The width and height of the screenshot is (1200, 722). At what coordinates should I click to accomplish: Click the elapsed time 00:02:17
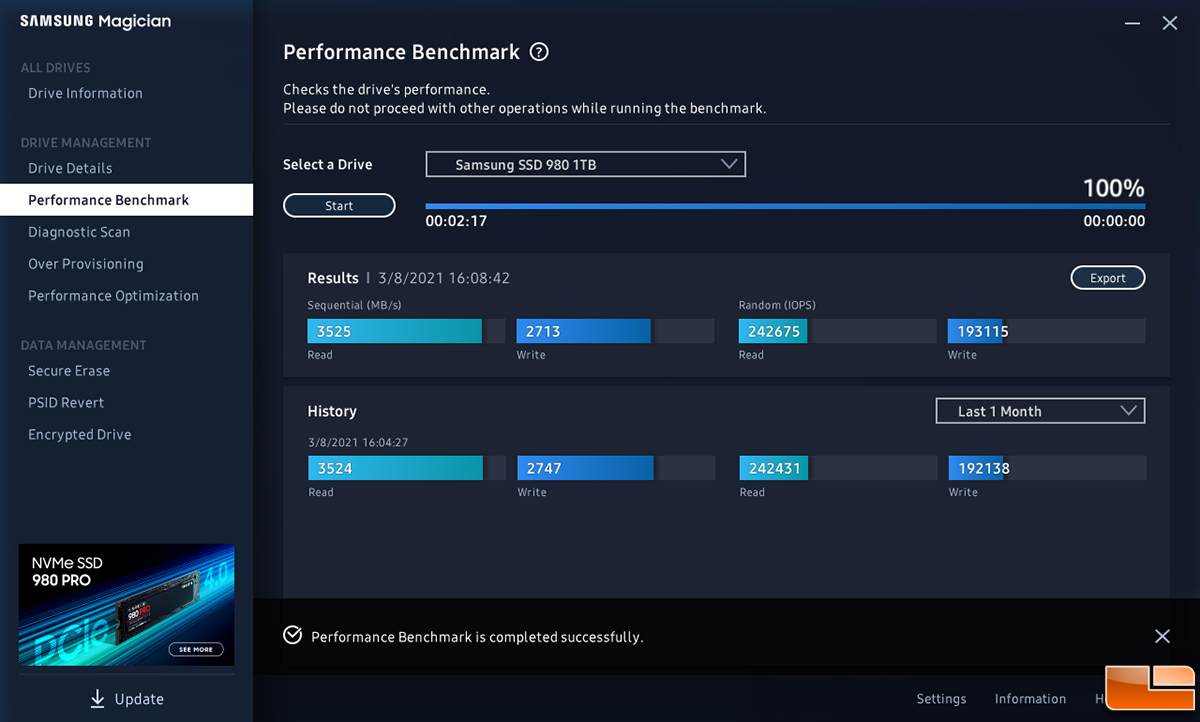(x=456, y=221)
